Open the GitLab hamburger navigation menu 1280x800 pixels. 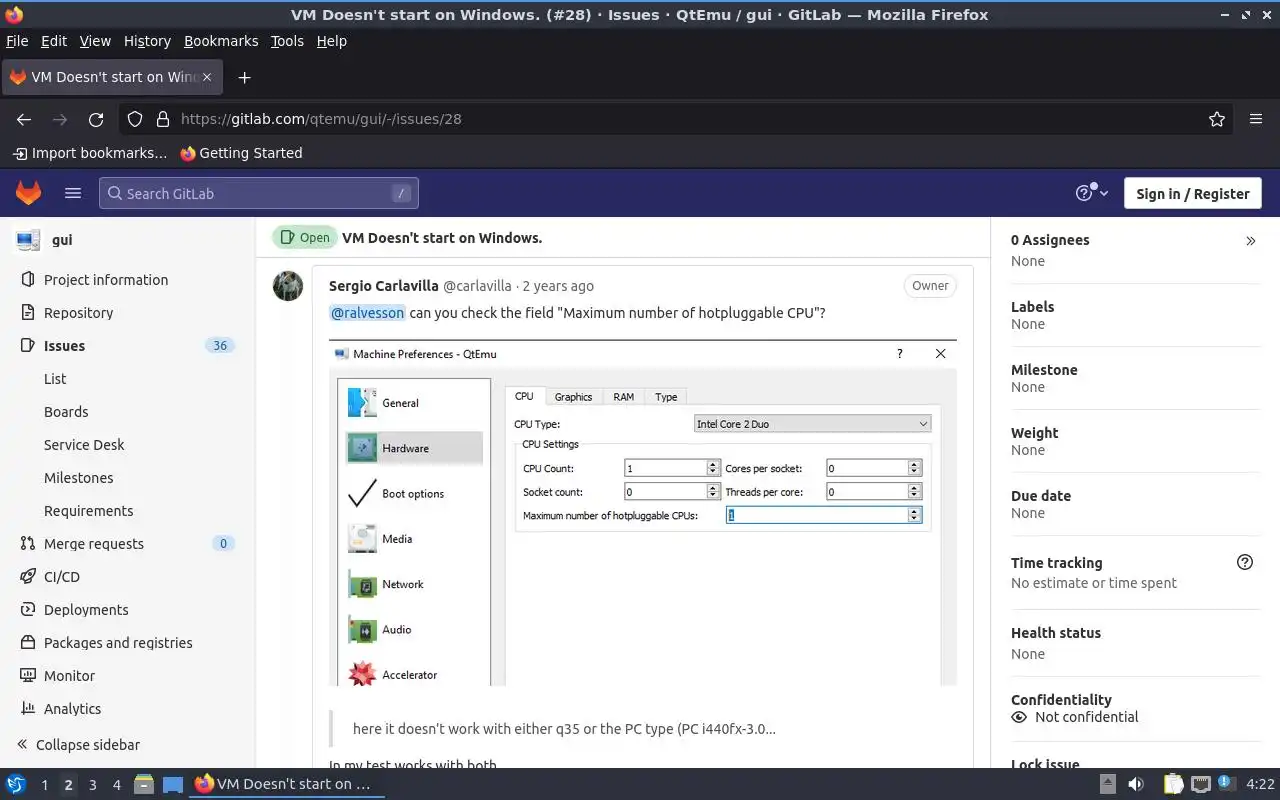(73, 193)
